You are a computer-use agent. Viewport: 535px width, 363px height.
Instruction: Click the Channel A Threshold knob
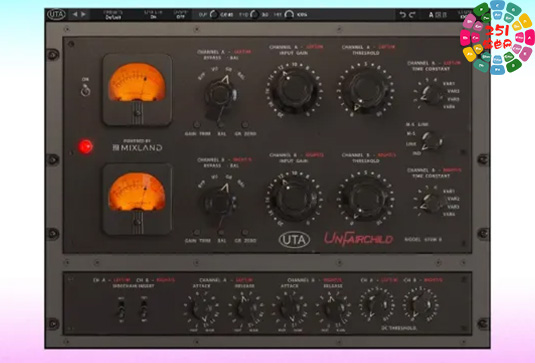click(x=366, y=89)
